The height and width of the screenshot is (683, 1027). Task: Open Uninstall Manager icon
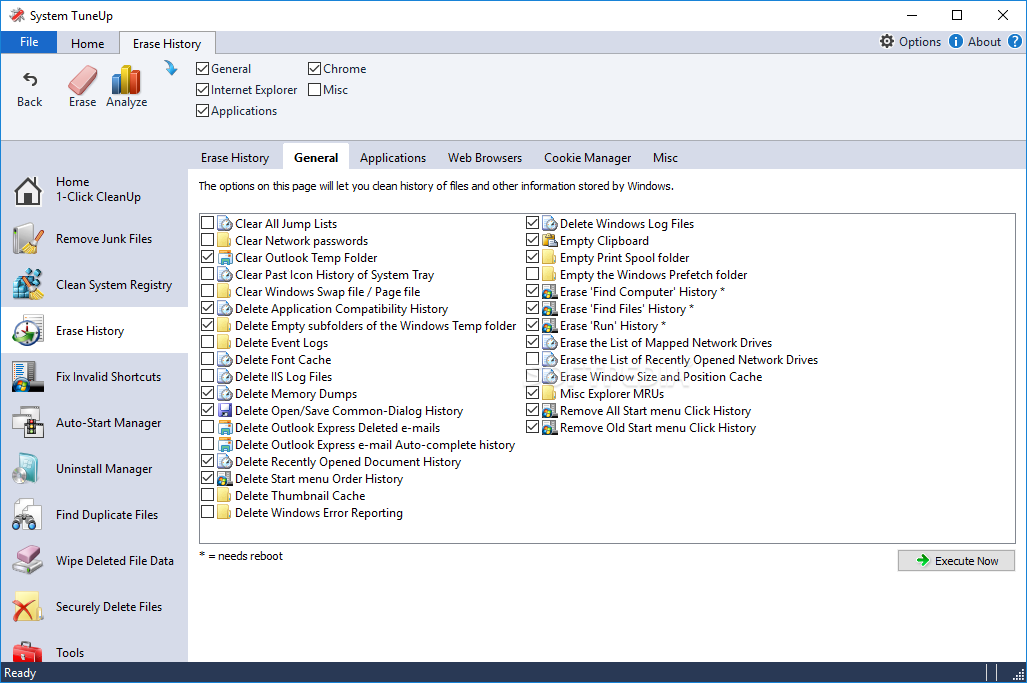click(28, 468)
